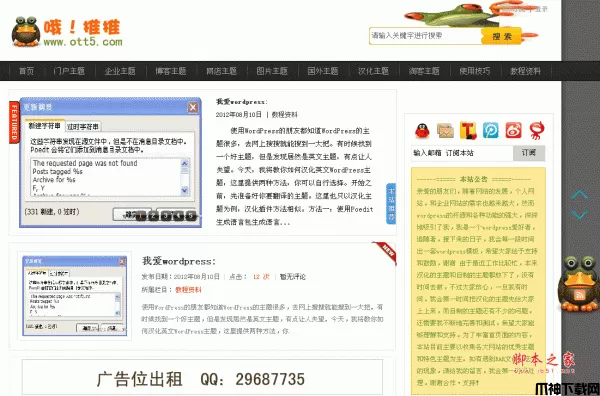Choose 淘客主题 in the nav bar
Viewport: 600px width, 396px height.
(x=424, y=71)
